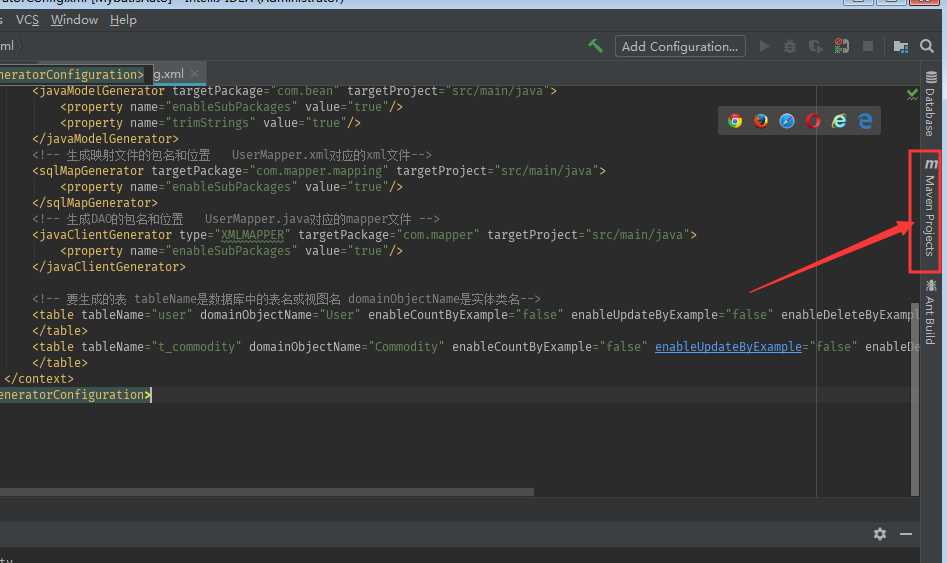
Task: Click the enableUpdateByExample underlined link
Action: click(x=728, y=347)
